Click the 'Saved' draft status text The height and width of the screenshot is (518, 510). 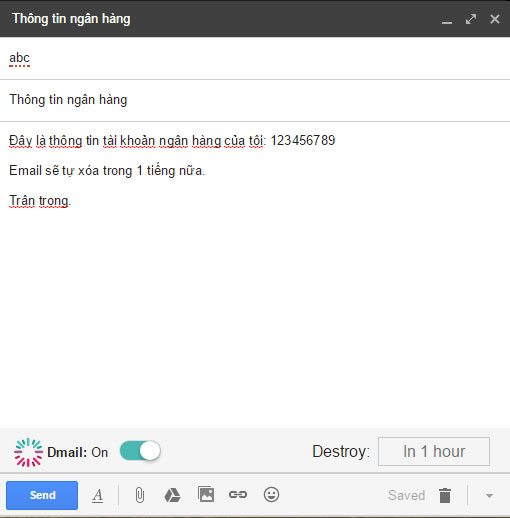(x=406, y=495)
